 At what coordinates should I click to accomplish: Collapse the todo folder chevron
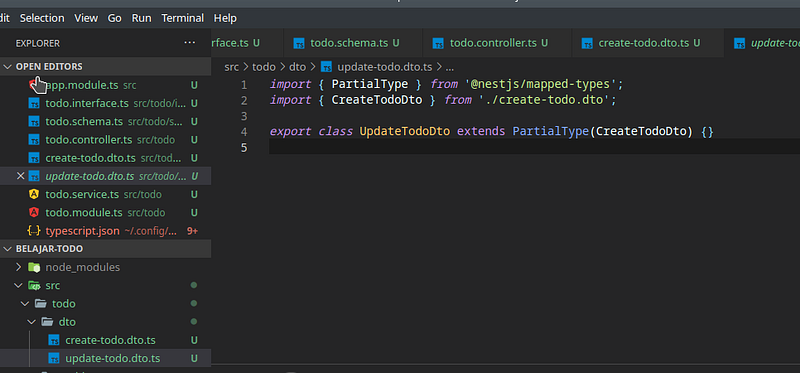pos(25,304)
